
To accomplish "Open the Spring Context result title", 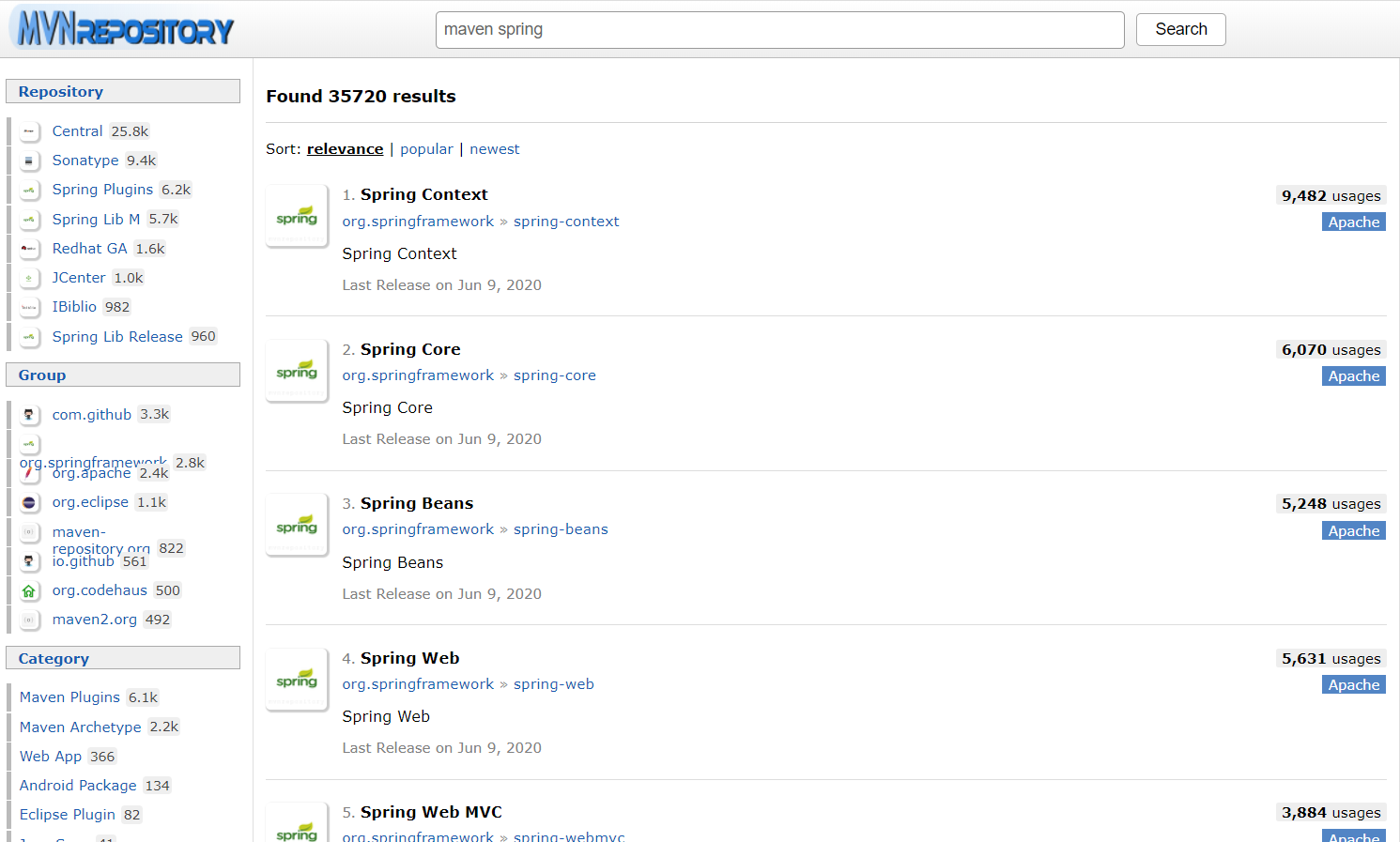I will (424, 194).
